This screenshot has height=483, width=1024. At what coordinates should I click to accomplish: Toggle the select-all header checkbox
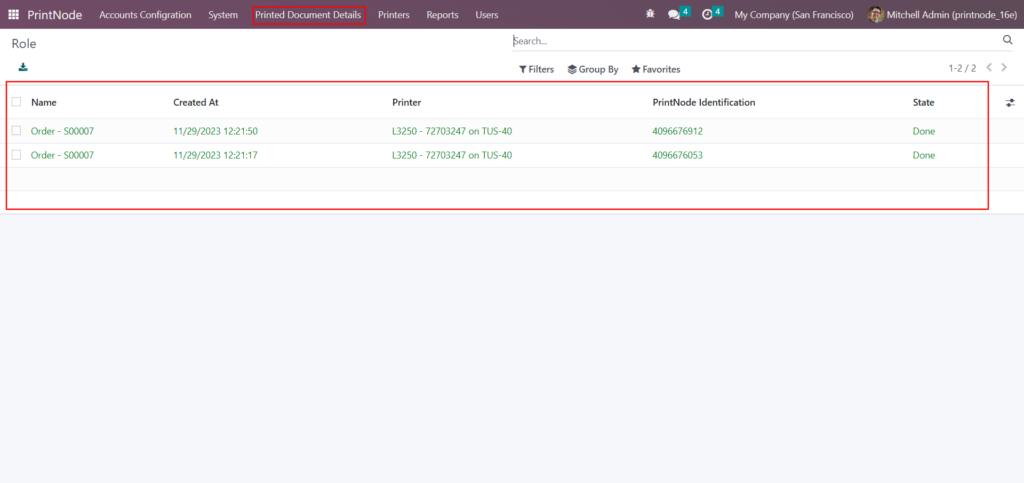pos(16,102)
